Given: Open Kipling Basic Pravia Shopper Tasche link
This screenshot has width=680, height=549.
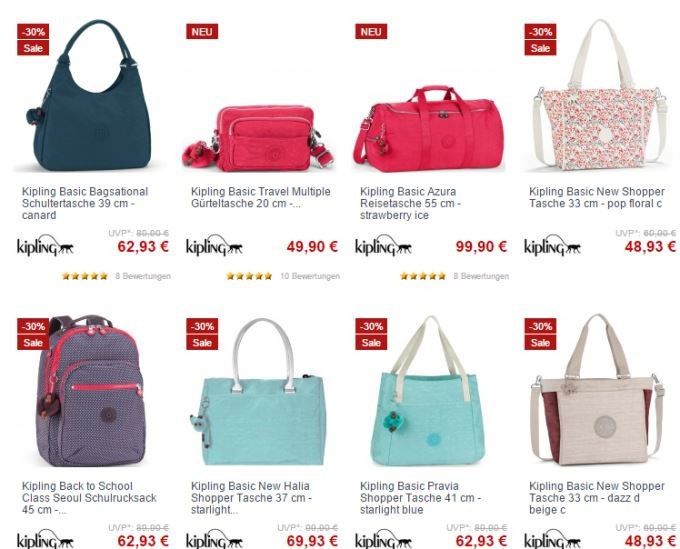Looking at the screenshot, I should (x=420, y=498).
